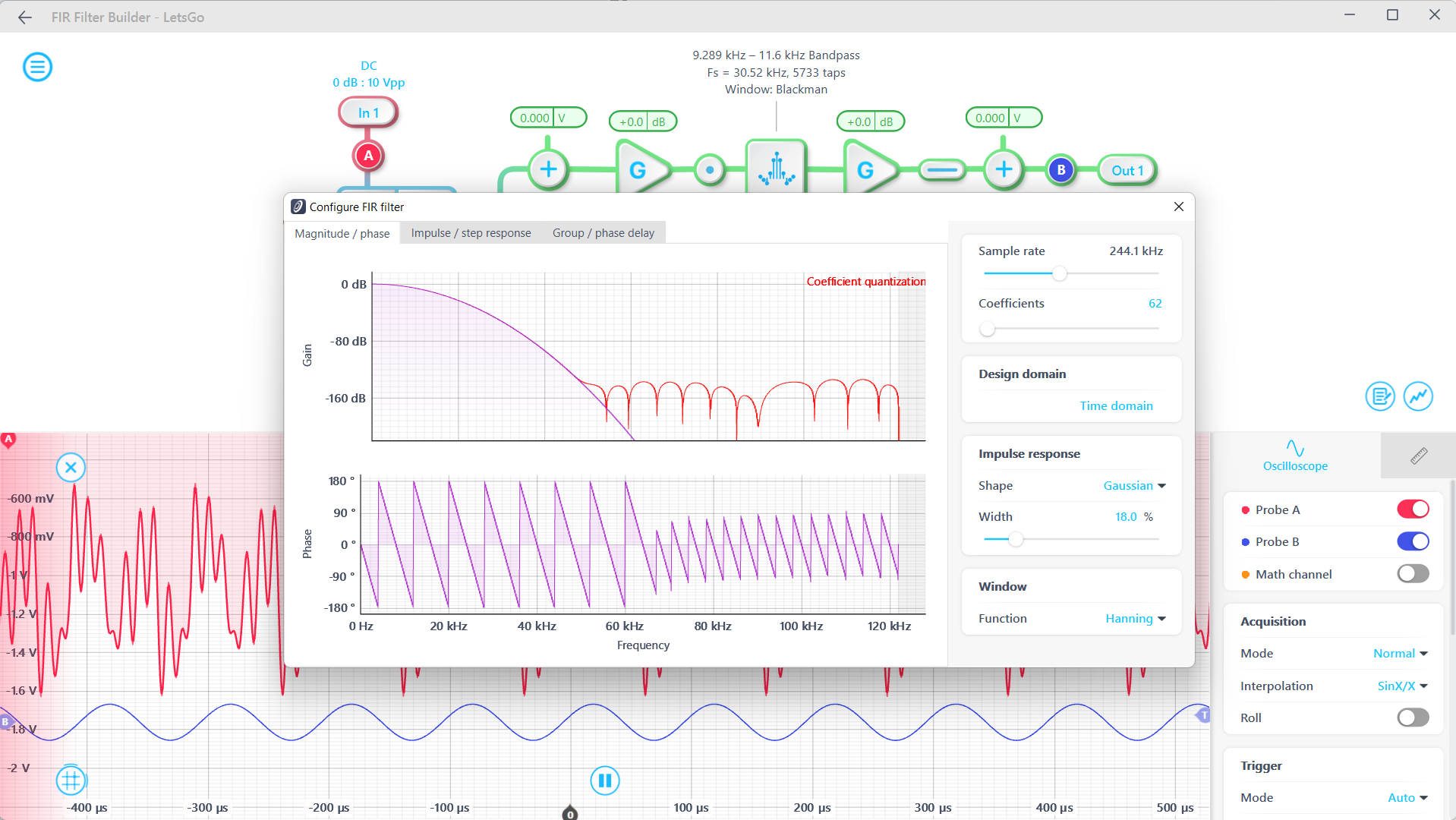Click the Out 1 output block

point(1127,171)
